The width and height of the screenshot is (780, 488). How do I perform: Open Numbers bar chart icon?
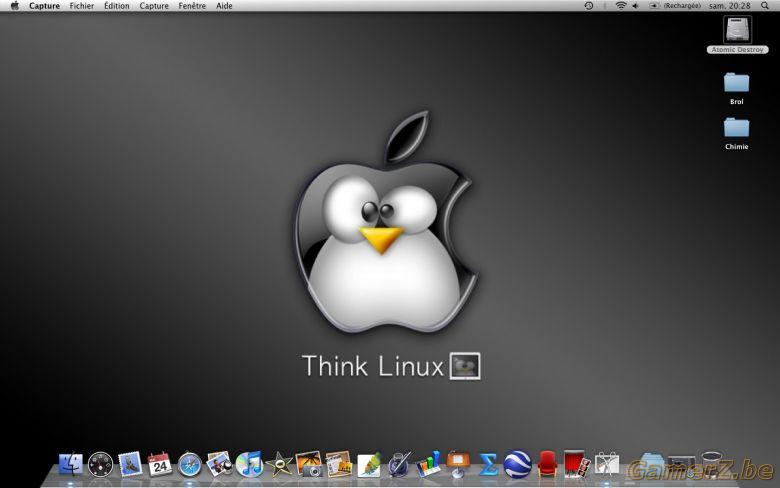pyautogui.click(x=428, y=464)
